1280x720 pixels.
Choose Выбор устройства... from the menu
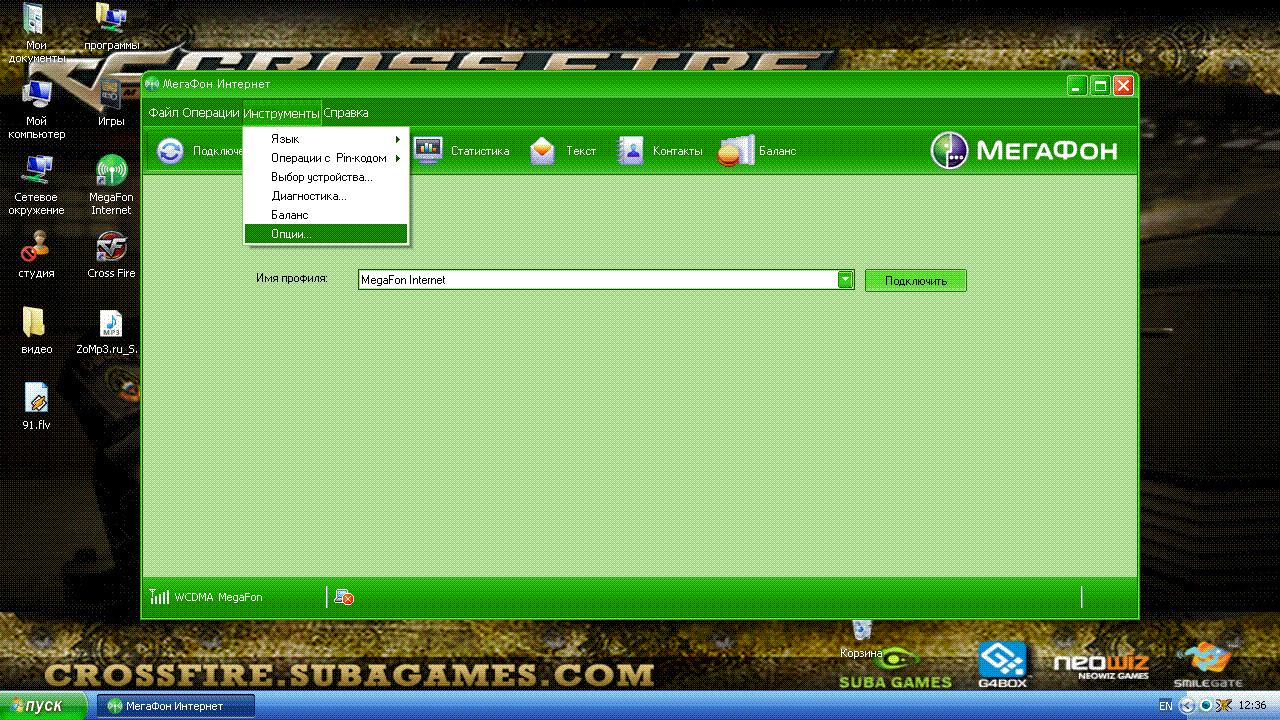tap(326, 177)
